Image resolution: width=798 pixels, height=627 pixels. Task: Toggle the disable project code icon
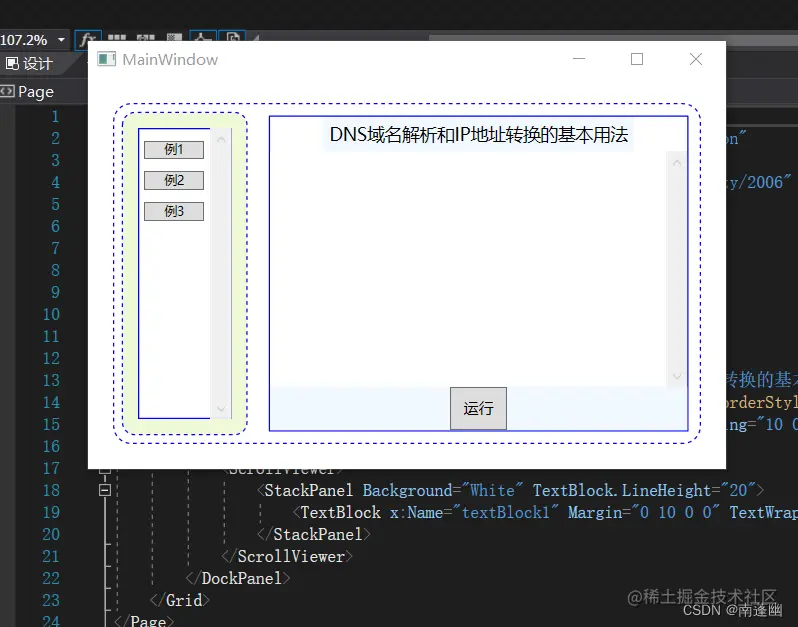(x=232, y=37)
